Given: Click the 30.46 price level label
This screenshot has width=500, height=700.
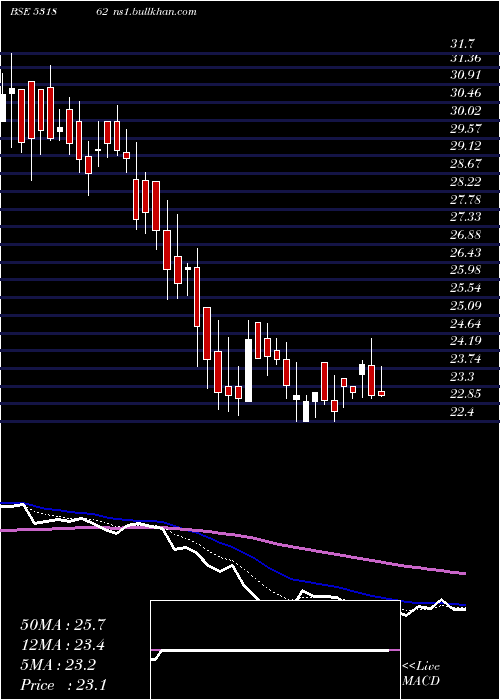Looking at the screenshot, I should (466, 93).
